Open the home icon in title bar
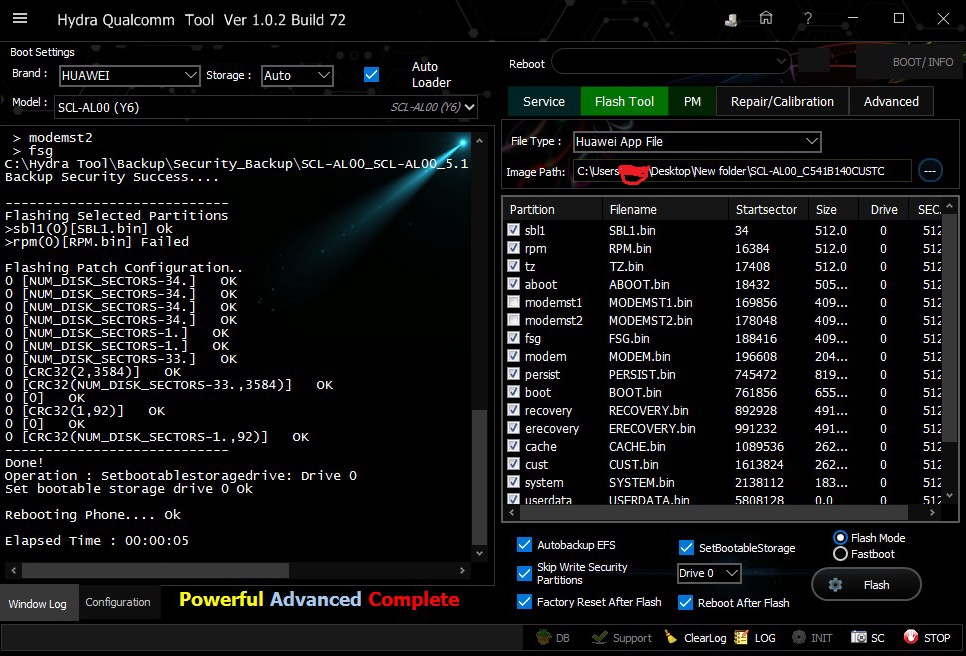966x656 pixels. pyautogui.click(x=766, y=18)
